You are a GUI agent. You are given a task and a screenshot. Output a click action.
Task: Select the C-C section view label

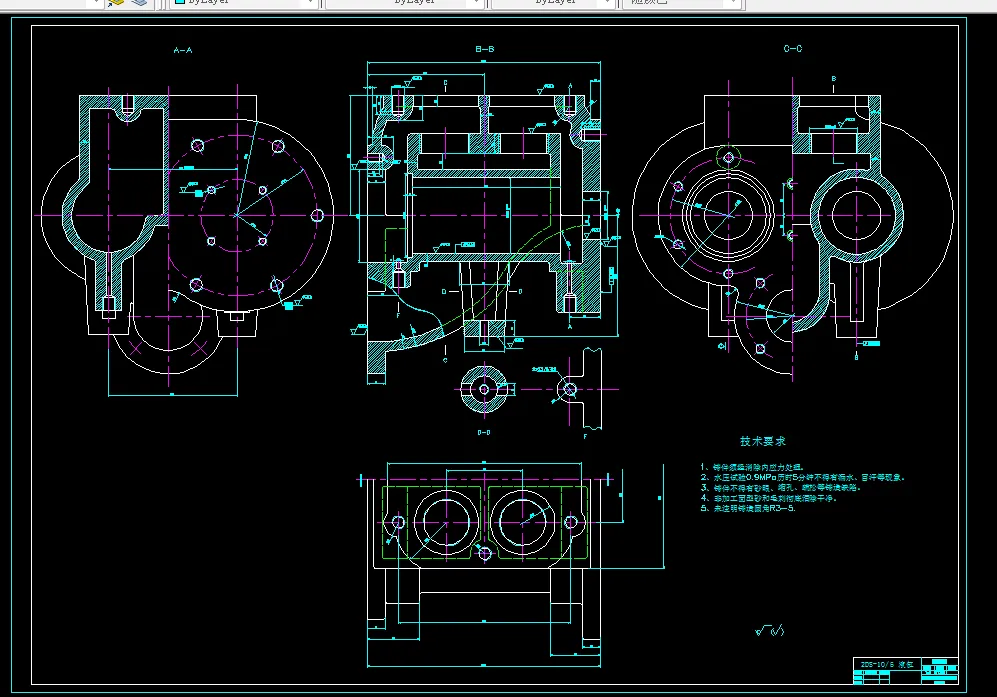(793, 48)
